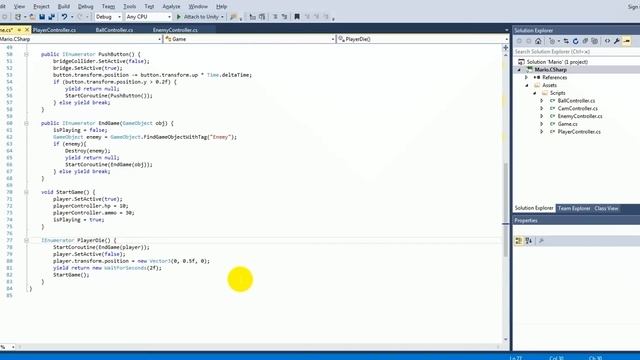Expand the References node in Solution Explorer
The image size is (640, 360).
[x=527, y=78]
